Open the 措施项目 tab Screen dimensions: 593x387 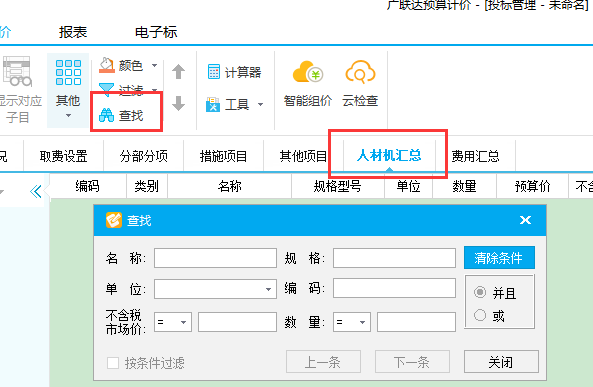224,156
